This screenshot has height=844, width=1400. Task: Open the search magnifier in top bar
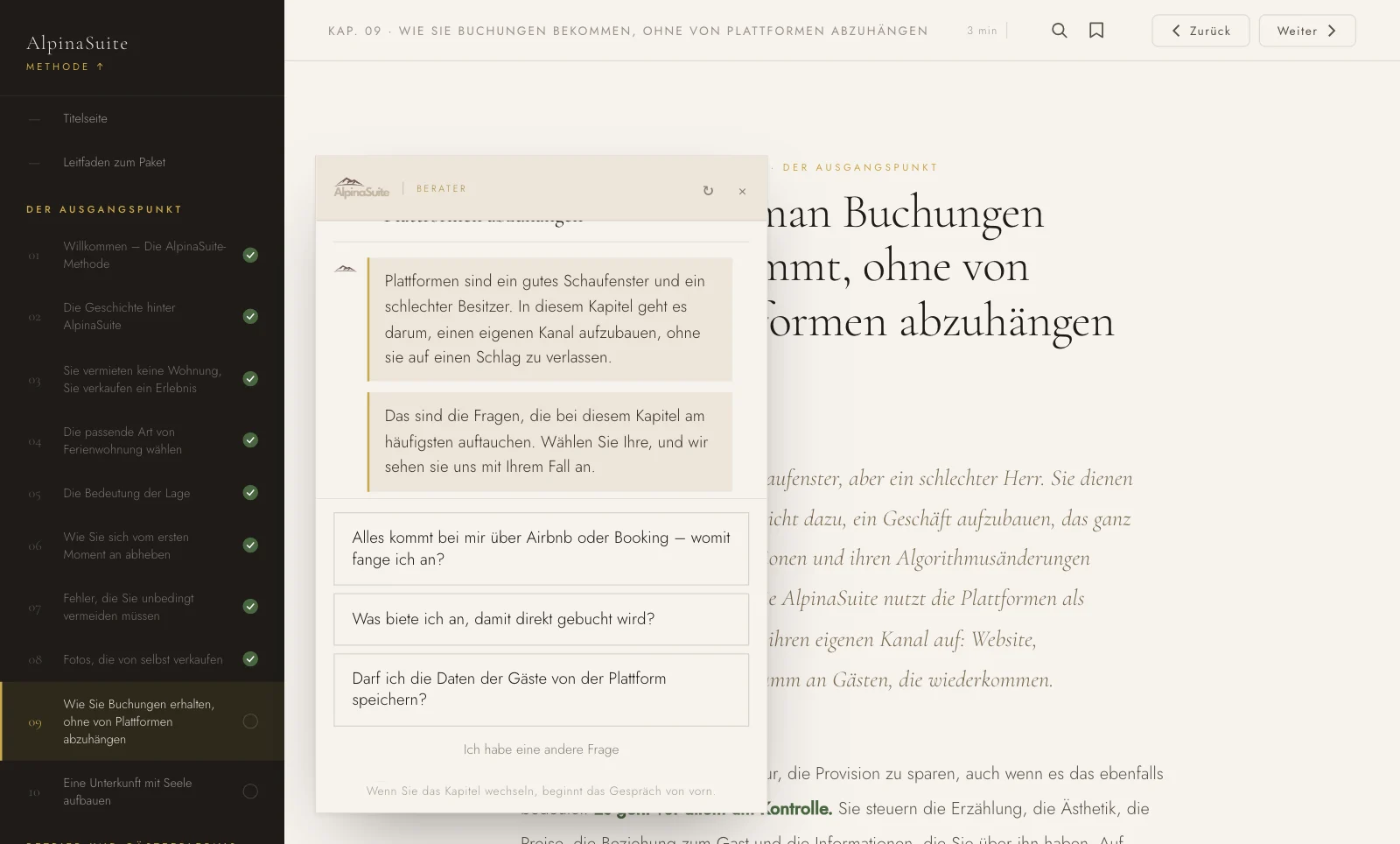click(x=1059, y=31)
